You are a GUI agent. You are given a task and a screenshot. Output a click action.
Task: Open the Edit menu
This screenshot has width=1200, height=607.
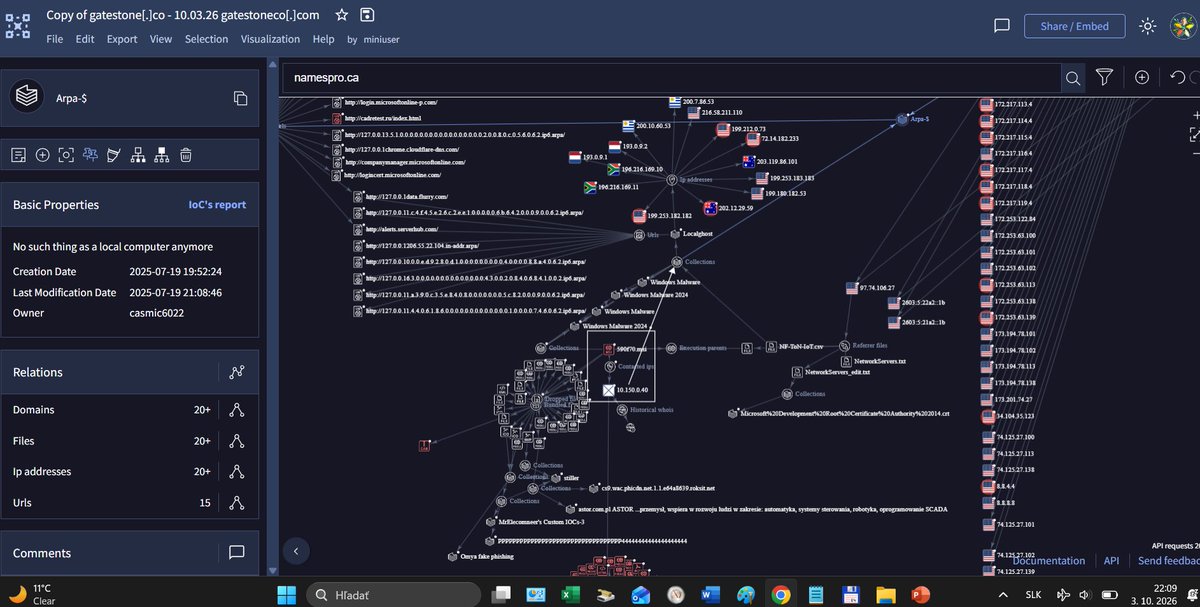point(85,39)
